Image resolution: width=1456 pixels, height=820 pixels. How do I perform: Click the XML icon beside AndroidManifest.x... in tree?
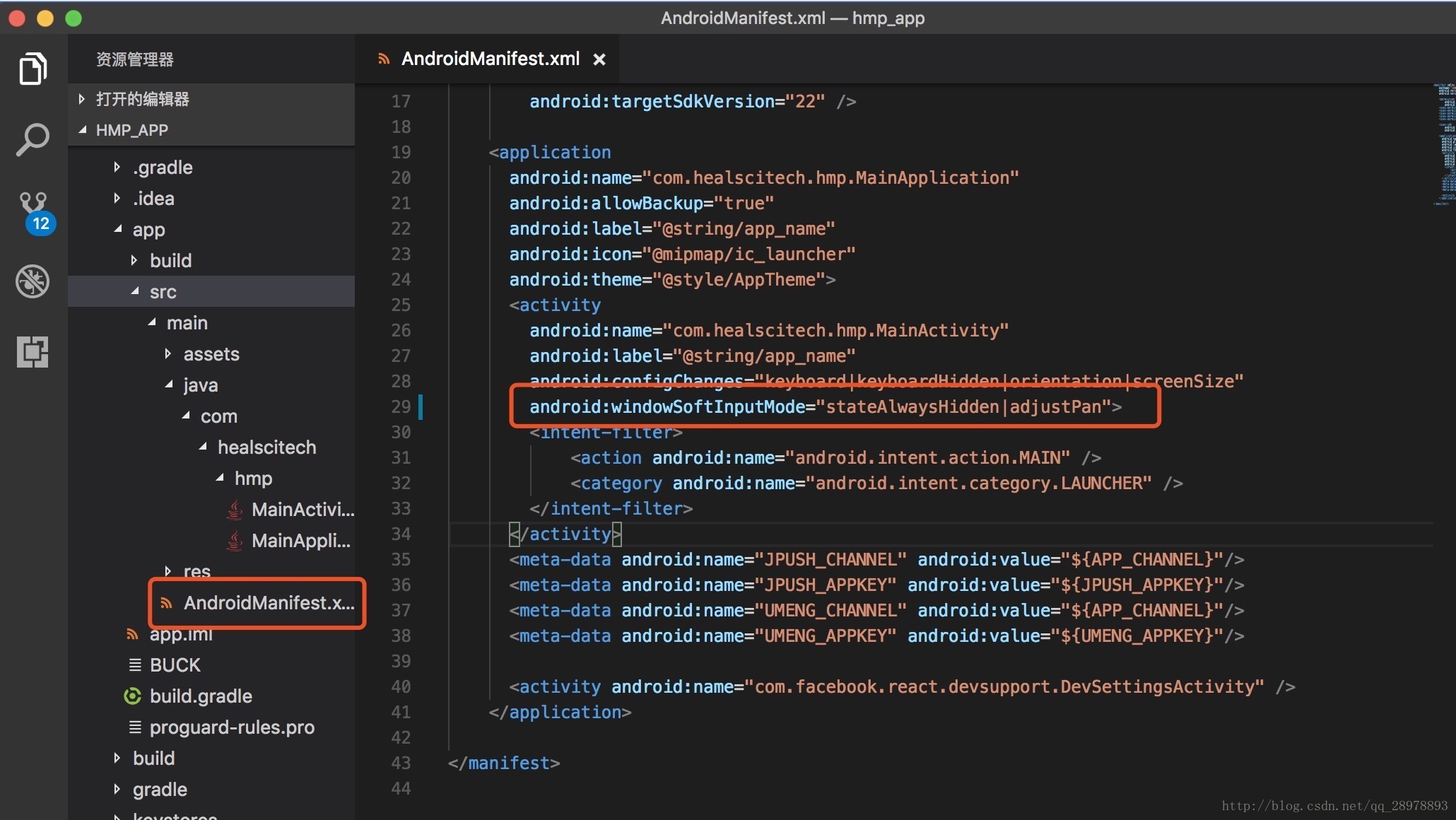[167, 603]
